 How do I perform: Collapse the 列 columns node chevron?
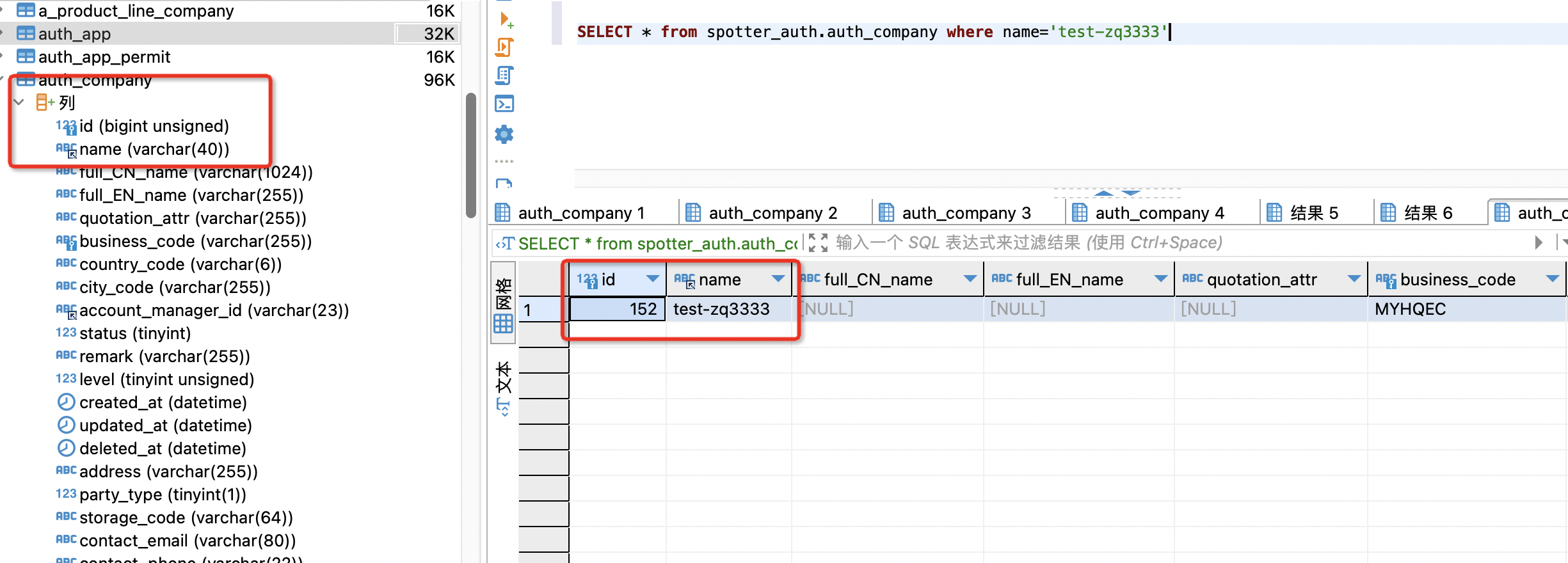19,102
